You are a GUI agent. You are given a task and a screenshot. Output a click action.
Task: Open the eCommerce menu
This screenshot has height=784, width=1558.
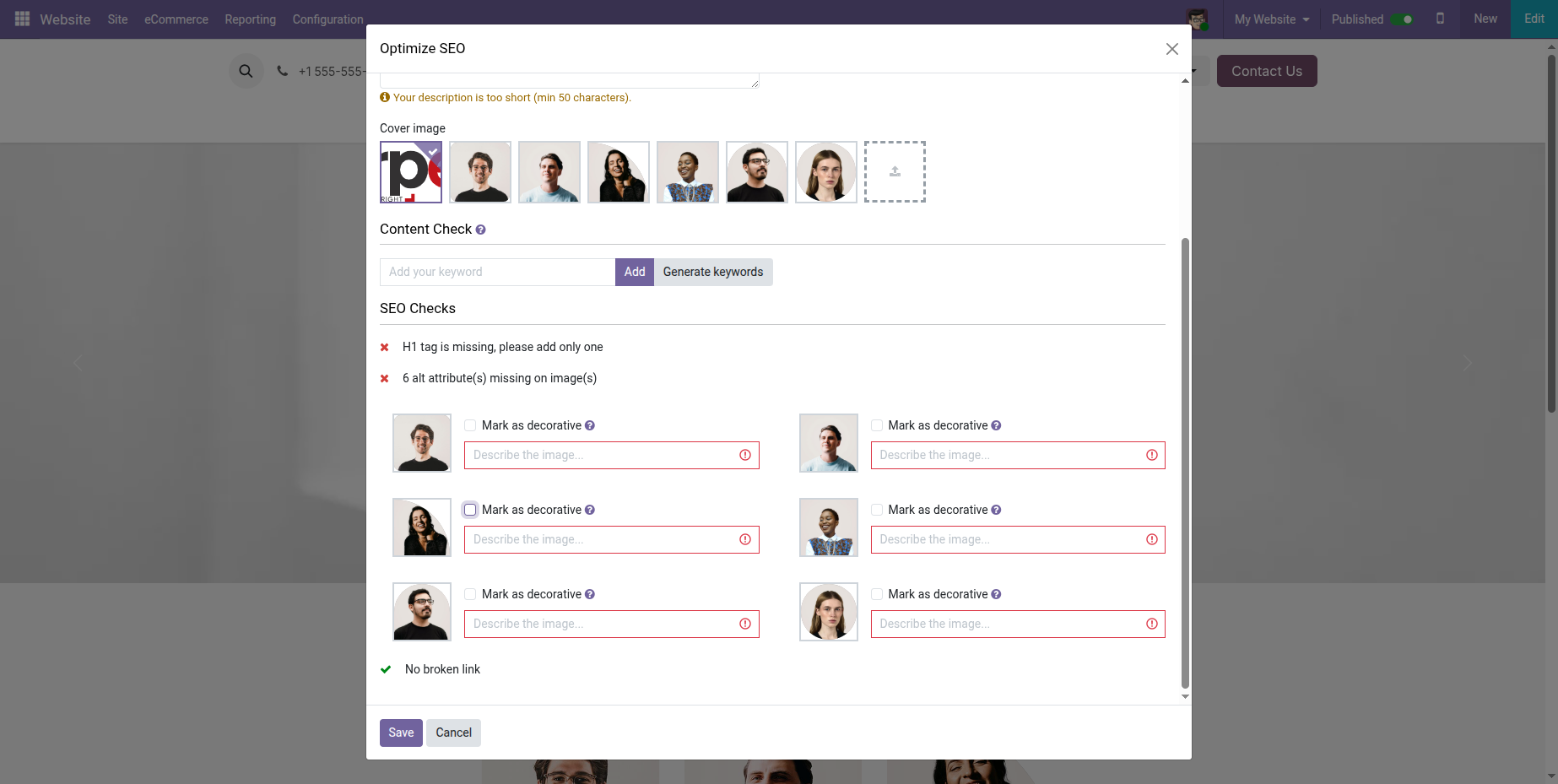[x=176, y=19]
